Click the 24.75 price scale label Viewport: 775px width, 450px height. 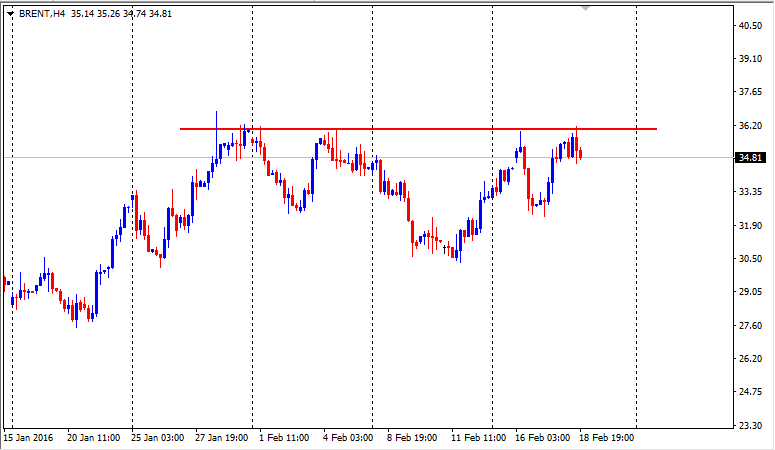[750, 392]
